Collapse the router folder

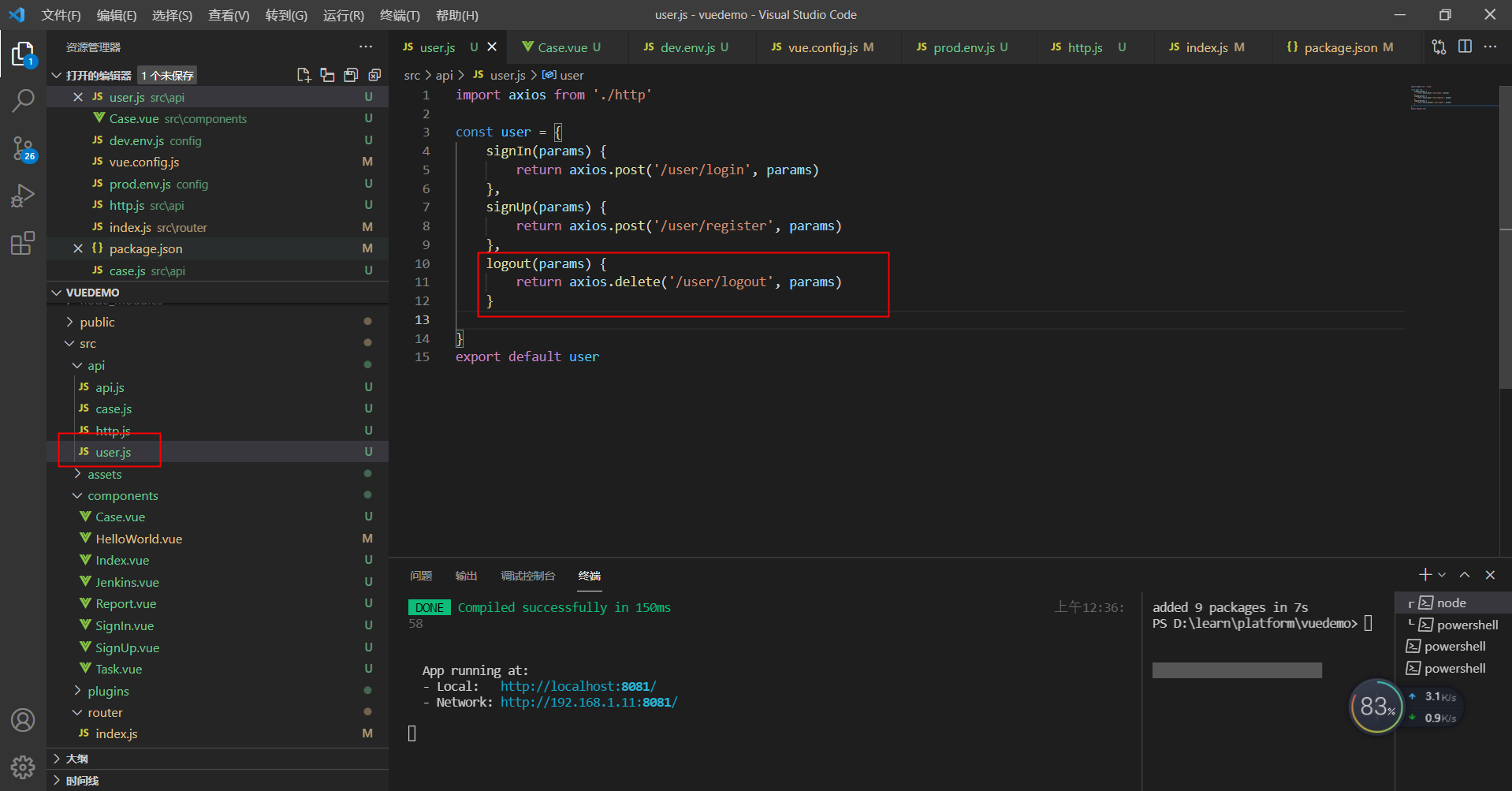point(105,712)
